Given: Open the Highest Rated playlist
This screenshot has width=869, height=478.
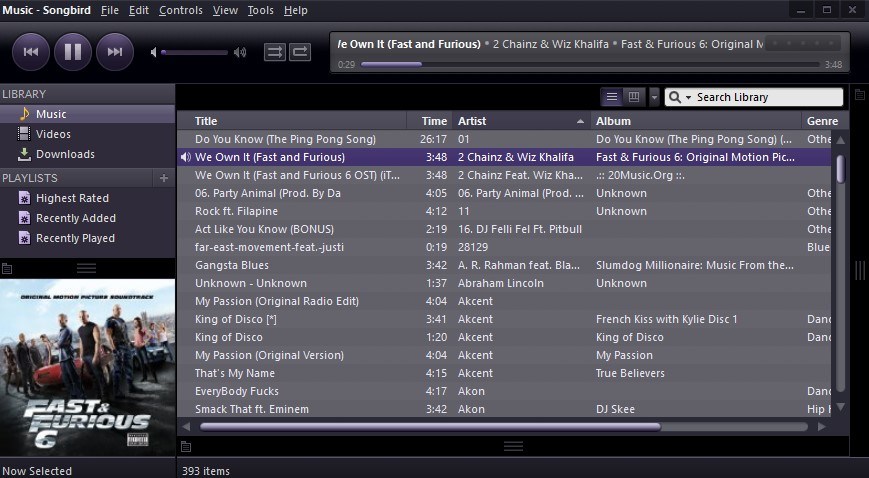Looking at the screenshot, I should (88, 198).
